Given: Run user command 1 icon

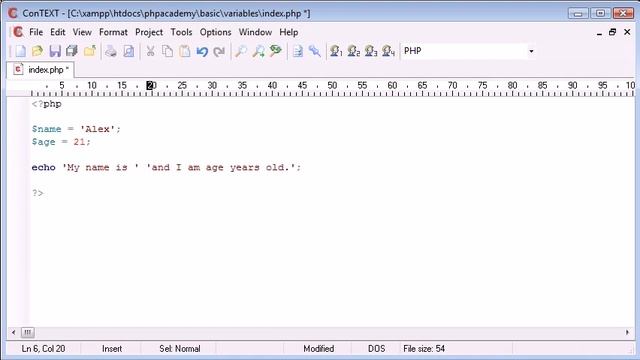Looking at the screenshot, I should [x=336, y=51].
